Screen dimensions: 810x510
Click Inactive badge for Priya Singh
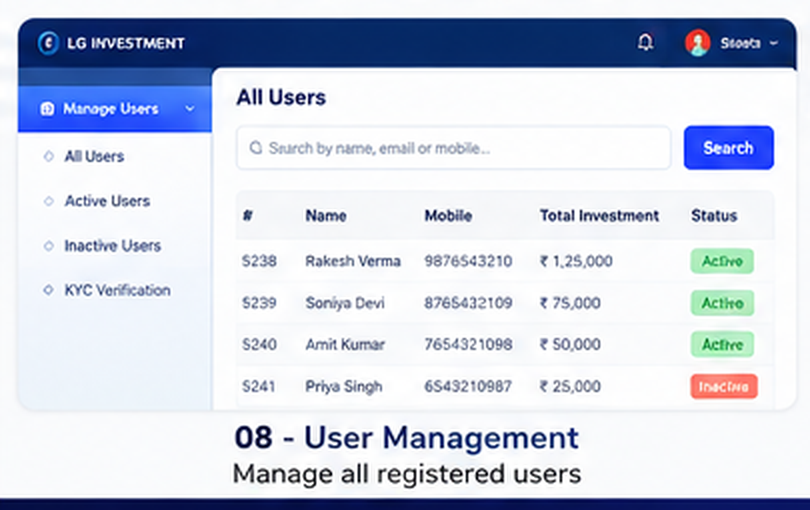pyautogui.click(x=724, y=386)
